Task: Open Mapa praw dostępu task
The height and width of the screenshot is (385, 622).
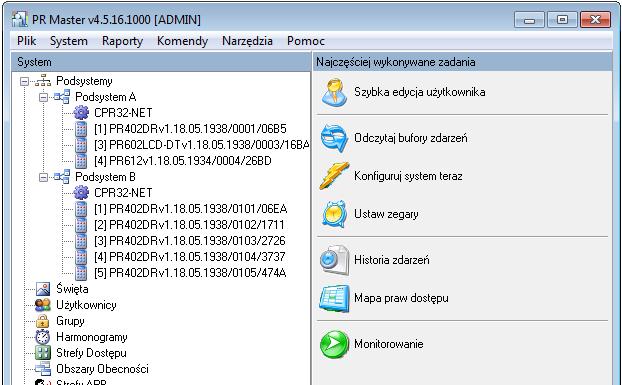Action: (x=401, y=298)
